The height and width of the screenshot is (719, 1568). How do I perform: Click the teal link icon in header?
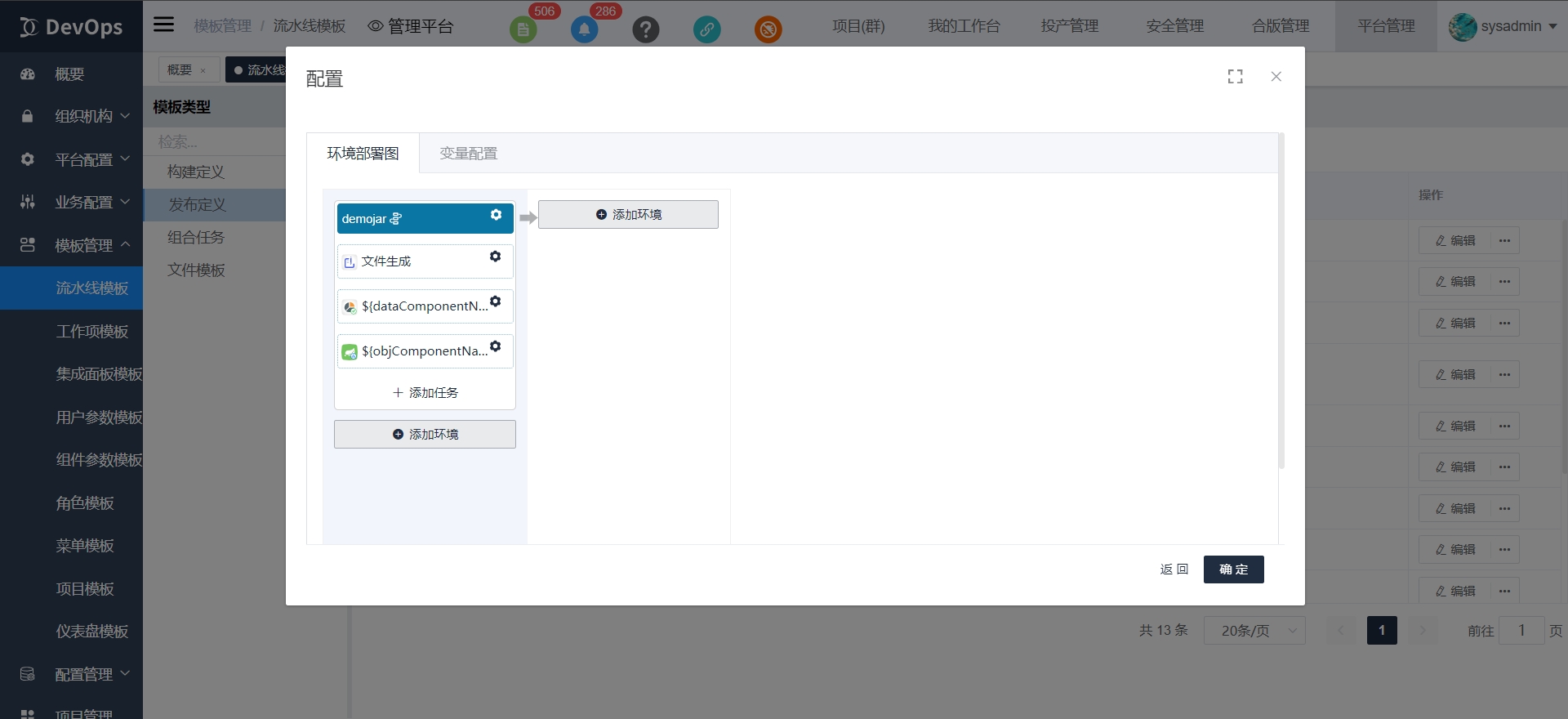tap(706, 30)
